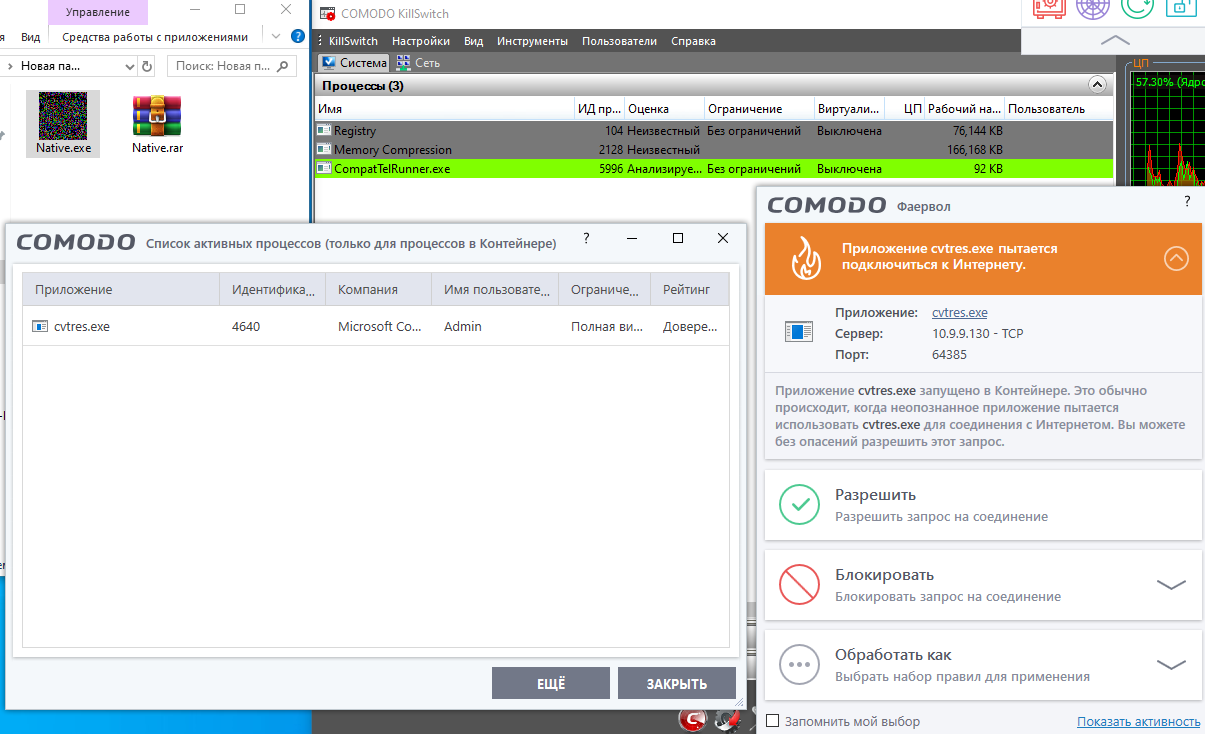Click the purple radar widget icon
The width and height of the screenshot is (1205, 734).
point(1093,7)
